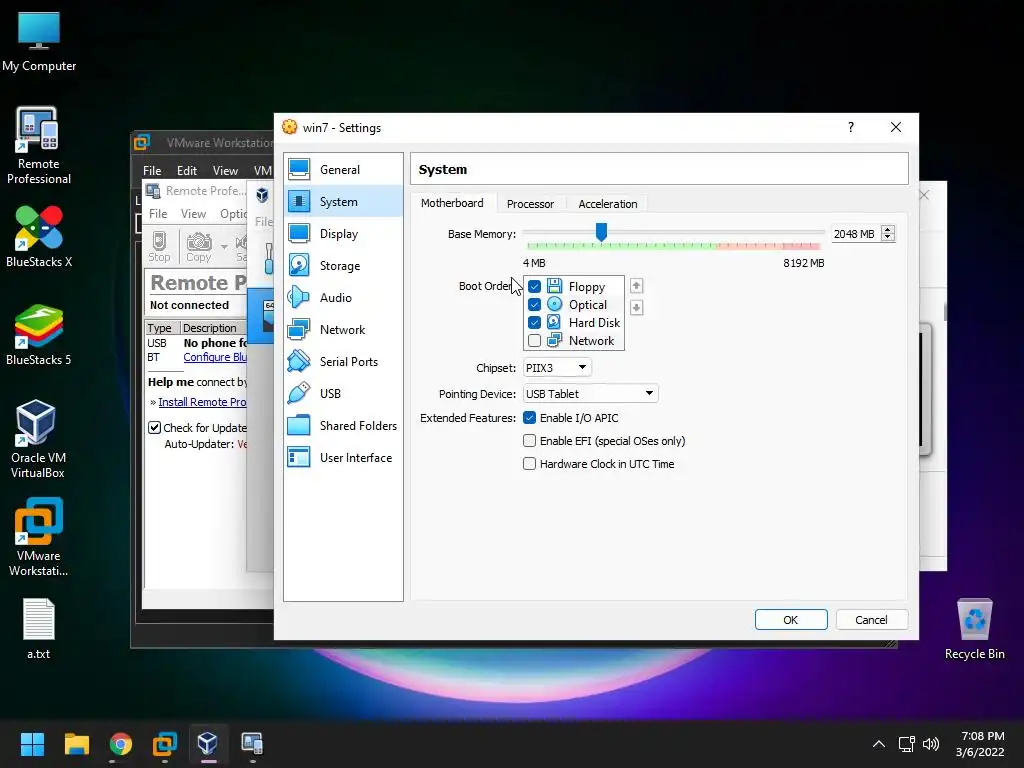Viewport: 1024px width, 768px height.
Task: Open a.txt file on desktop
Action: (x=39, y=629)
